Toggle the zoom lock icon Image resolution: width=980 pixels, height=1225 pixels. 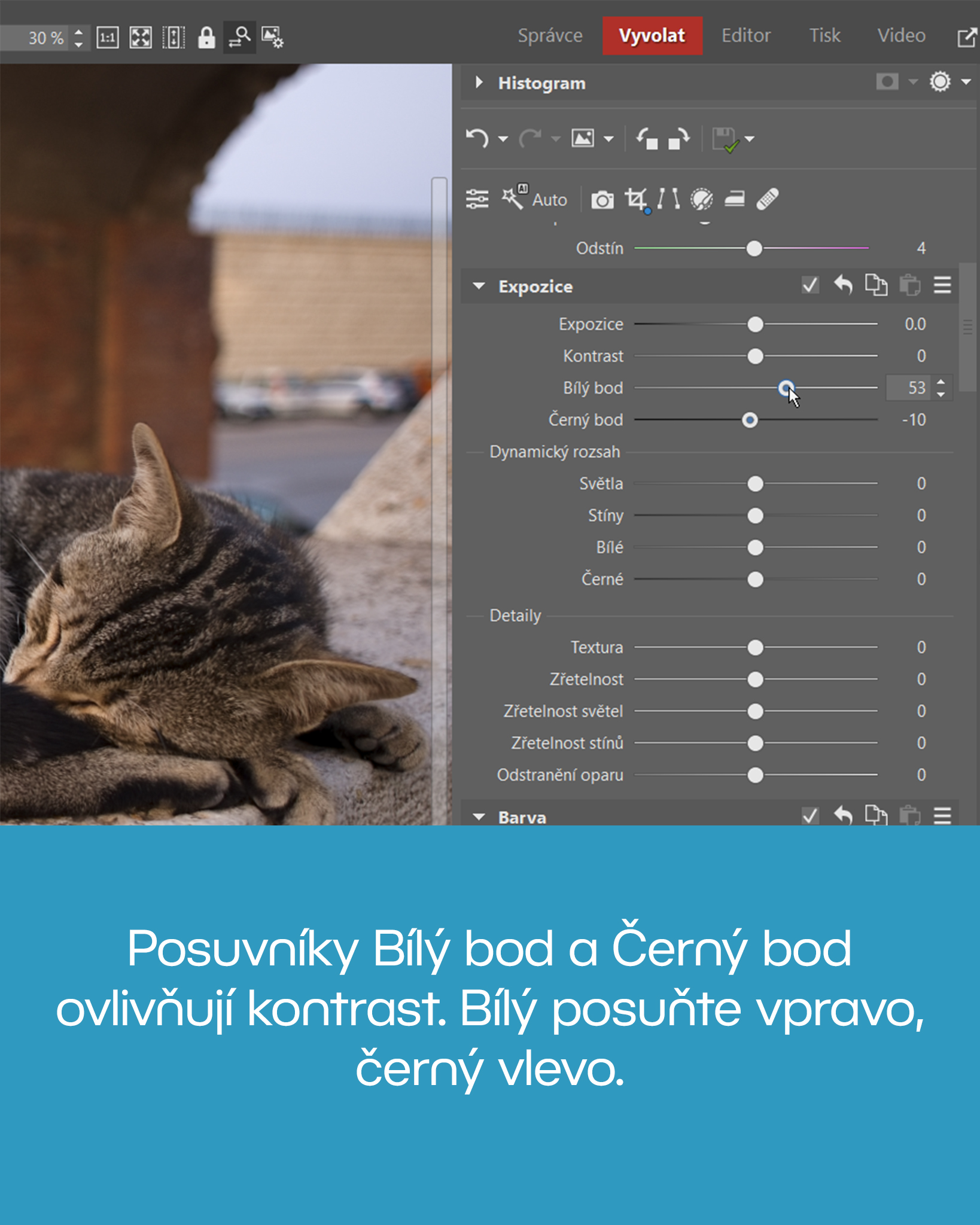click(206, 38)
